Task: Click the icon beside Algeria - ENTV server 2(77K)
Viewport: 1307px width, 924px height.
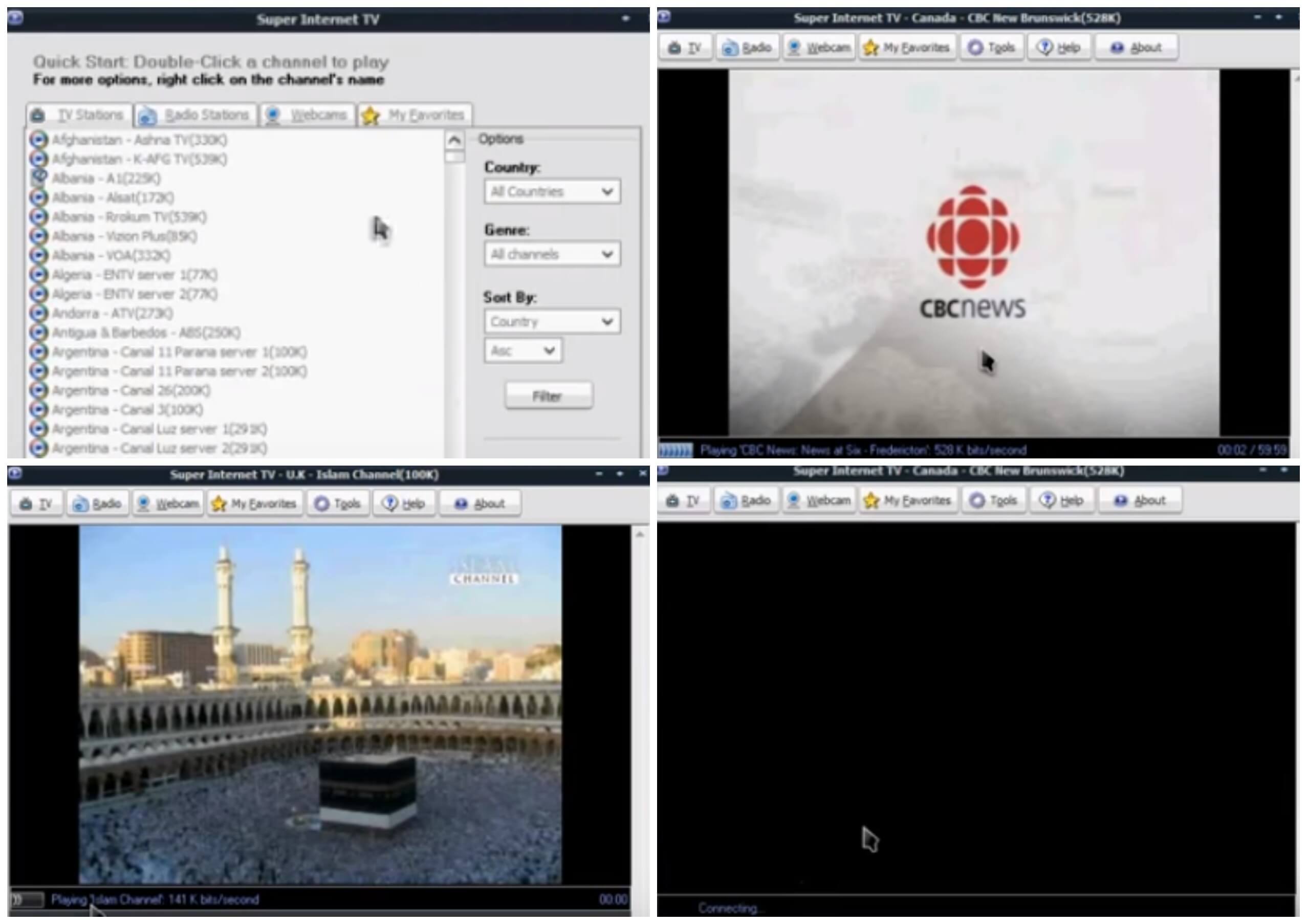Action: (38, 294)
